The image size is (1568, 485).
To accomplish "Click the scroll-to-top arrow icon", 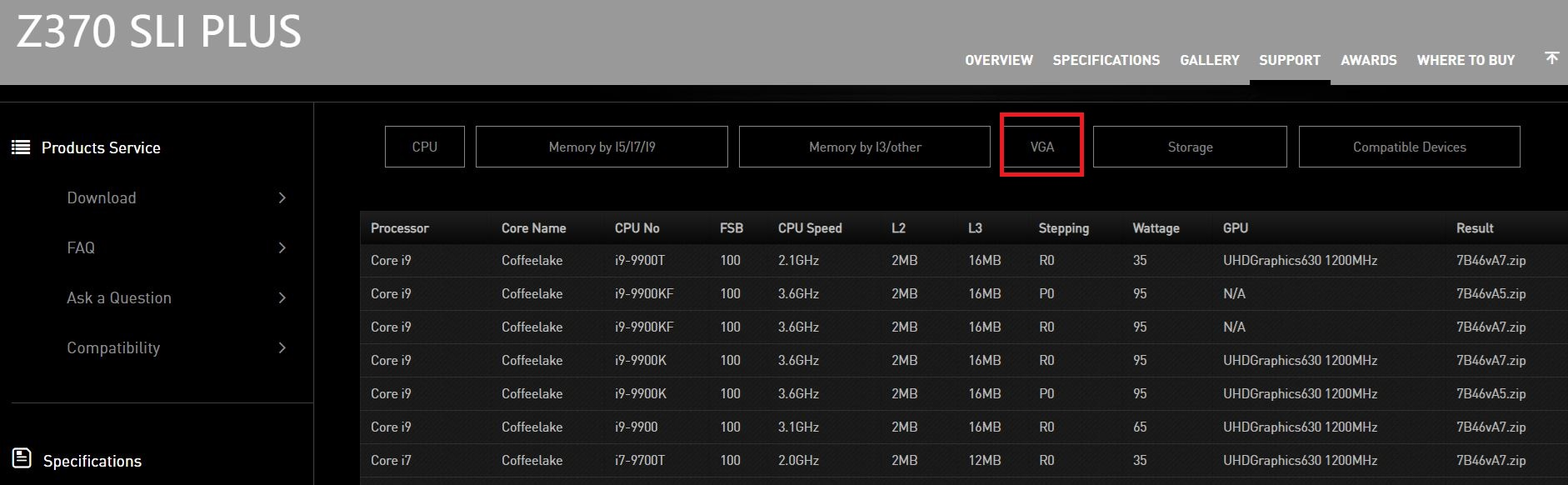I will pos(1551,58).
